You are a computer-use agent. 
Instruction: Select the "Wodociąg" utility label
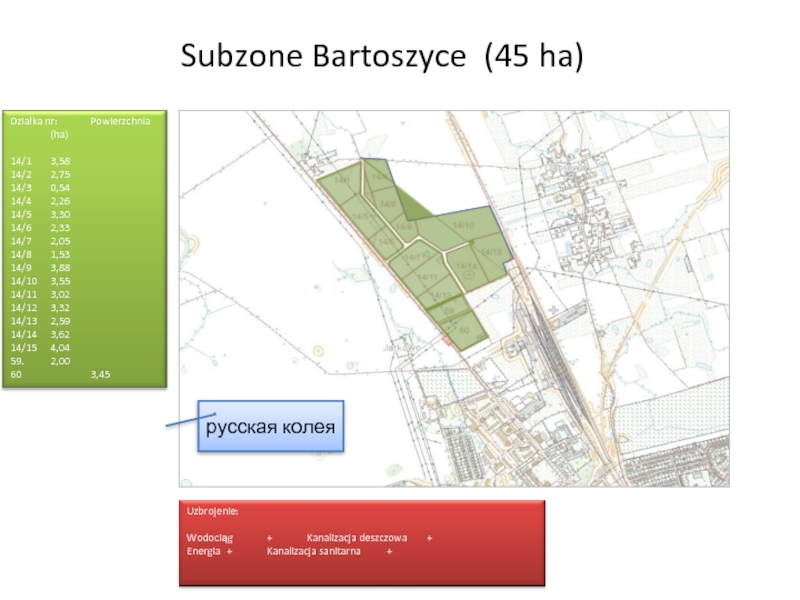pos(209,538)
